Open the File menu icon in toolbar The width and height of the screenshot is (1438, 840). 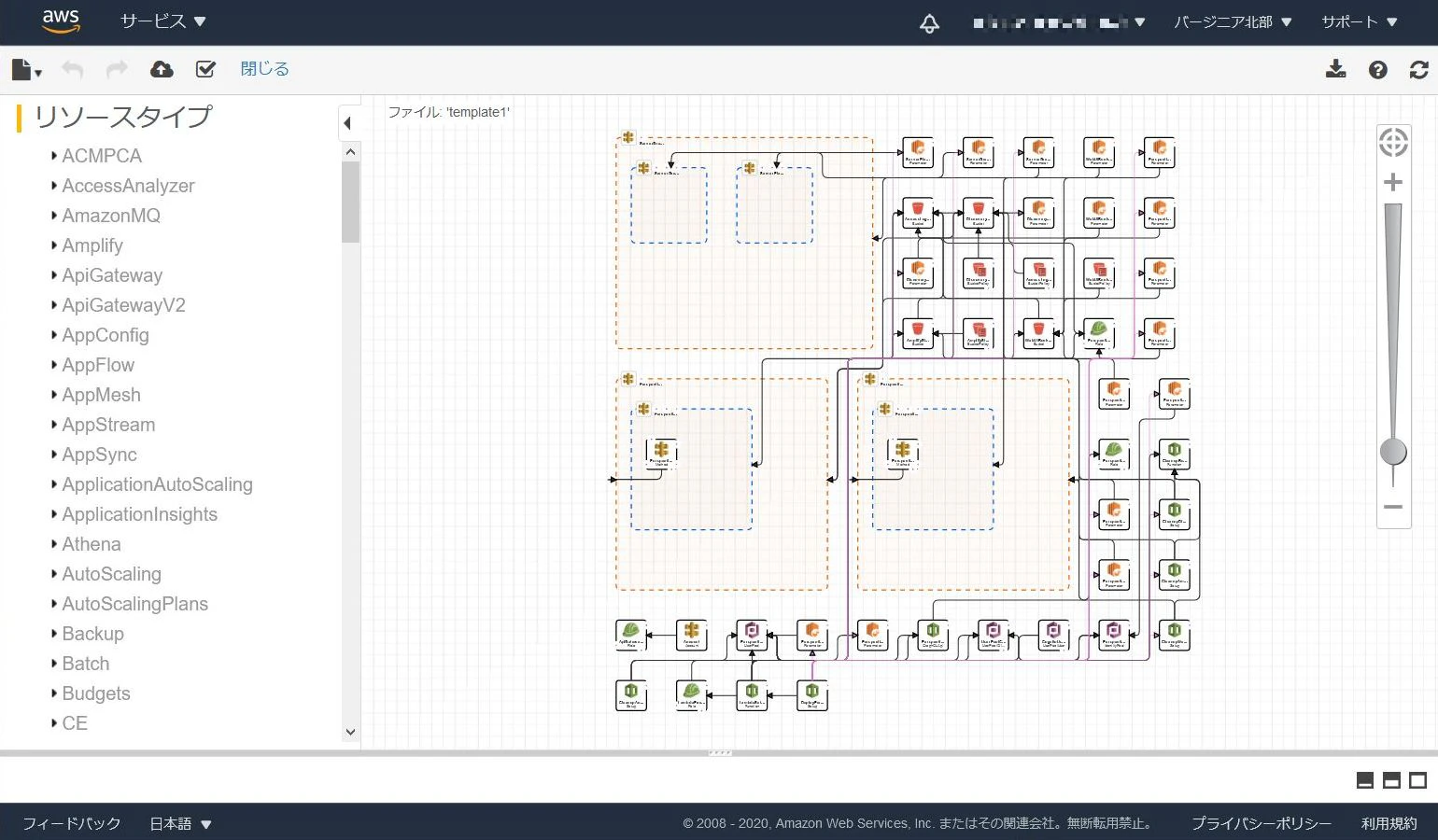click(26, 69)
